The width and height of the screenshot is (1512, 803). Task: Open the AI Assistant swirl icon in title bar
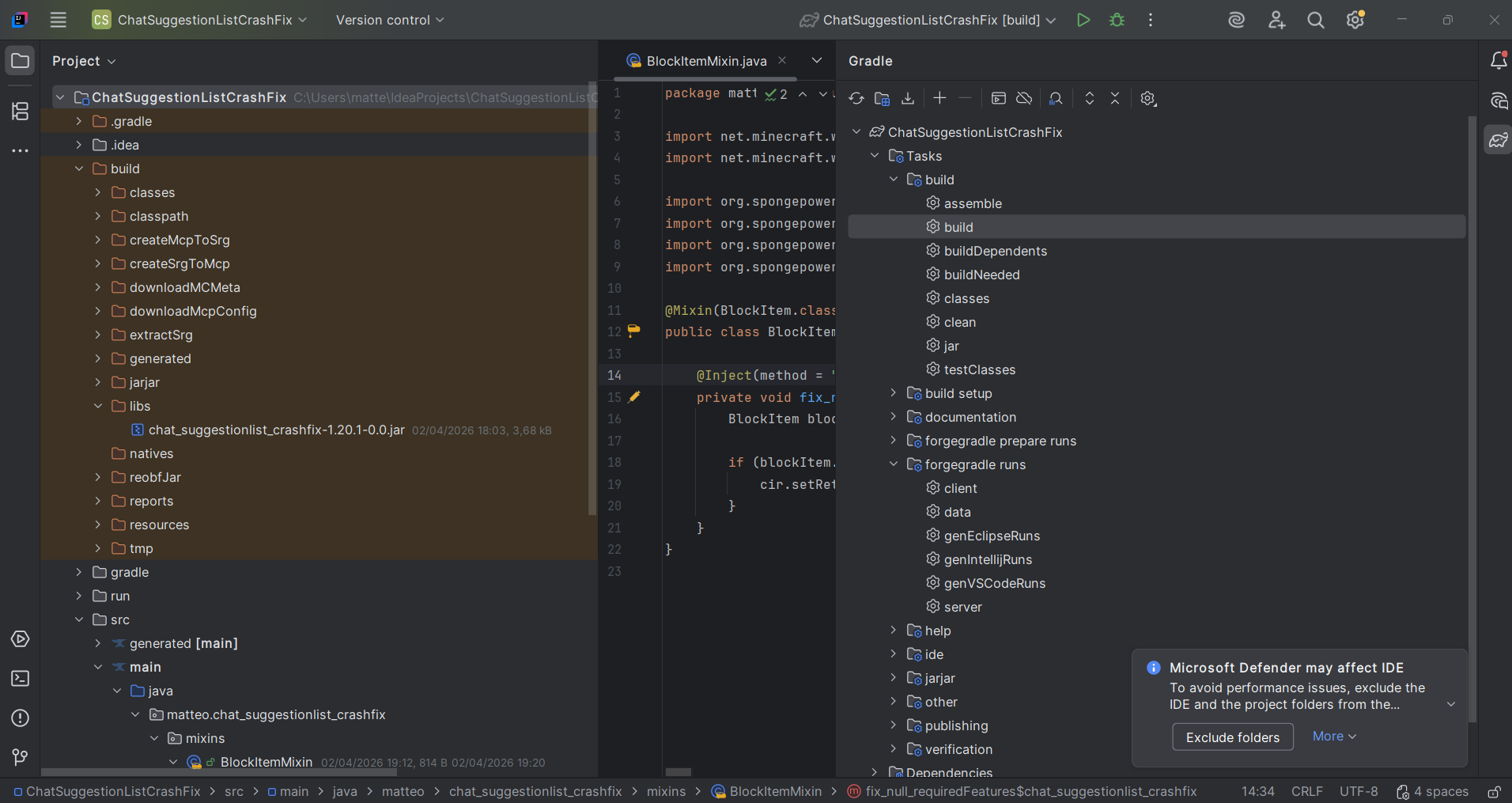1237,20
